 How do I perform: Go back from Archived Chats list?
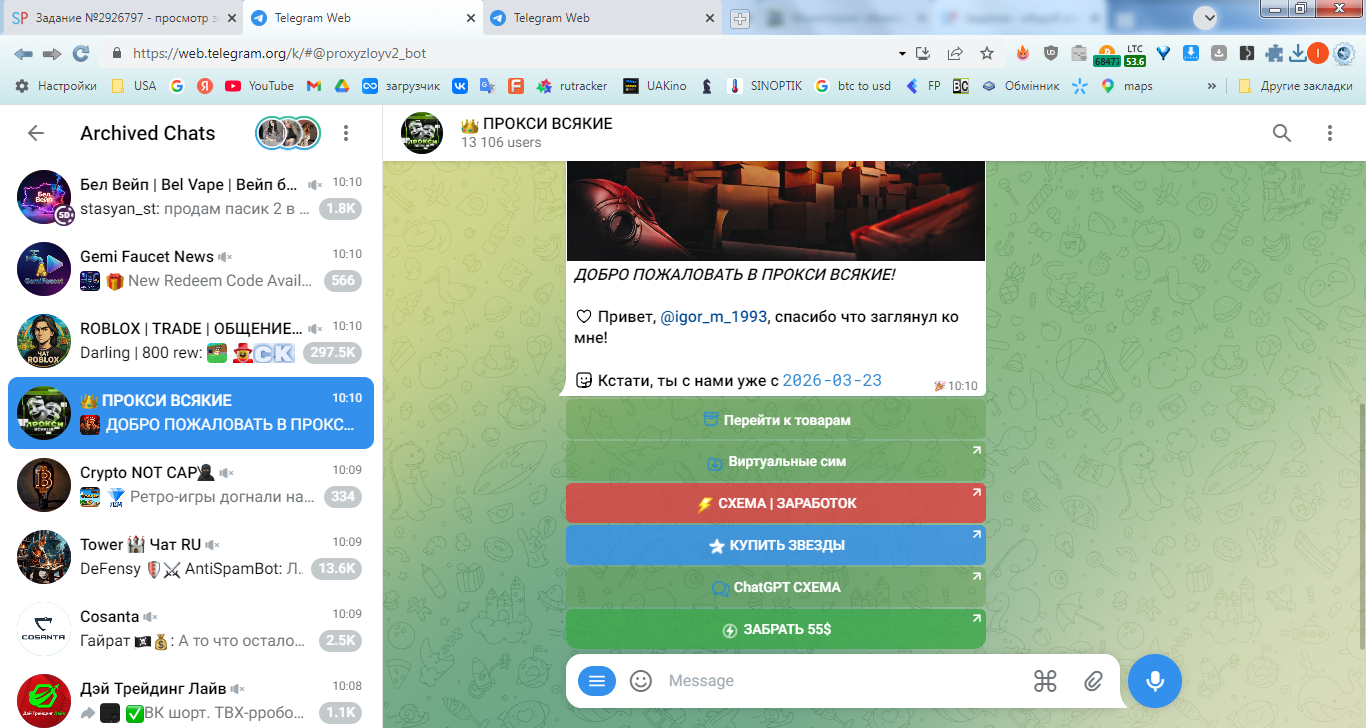36,133
